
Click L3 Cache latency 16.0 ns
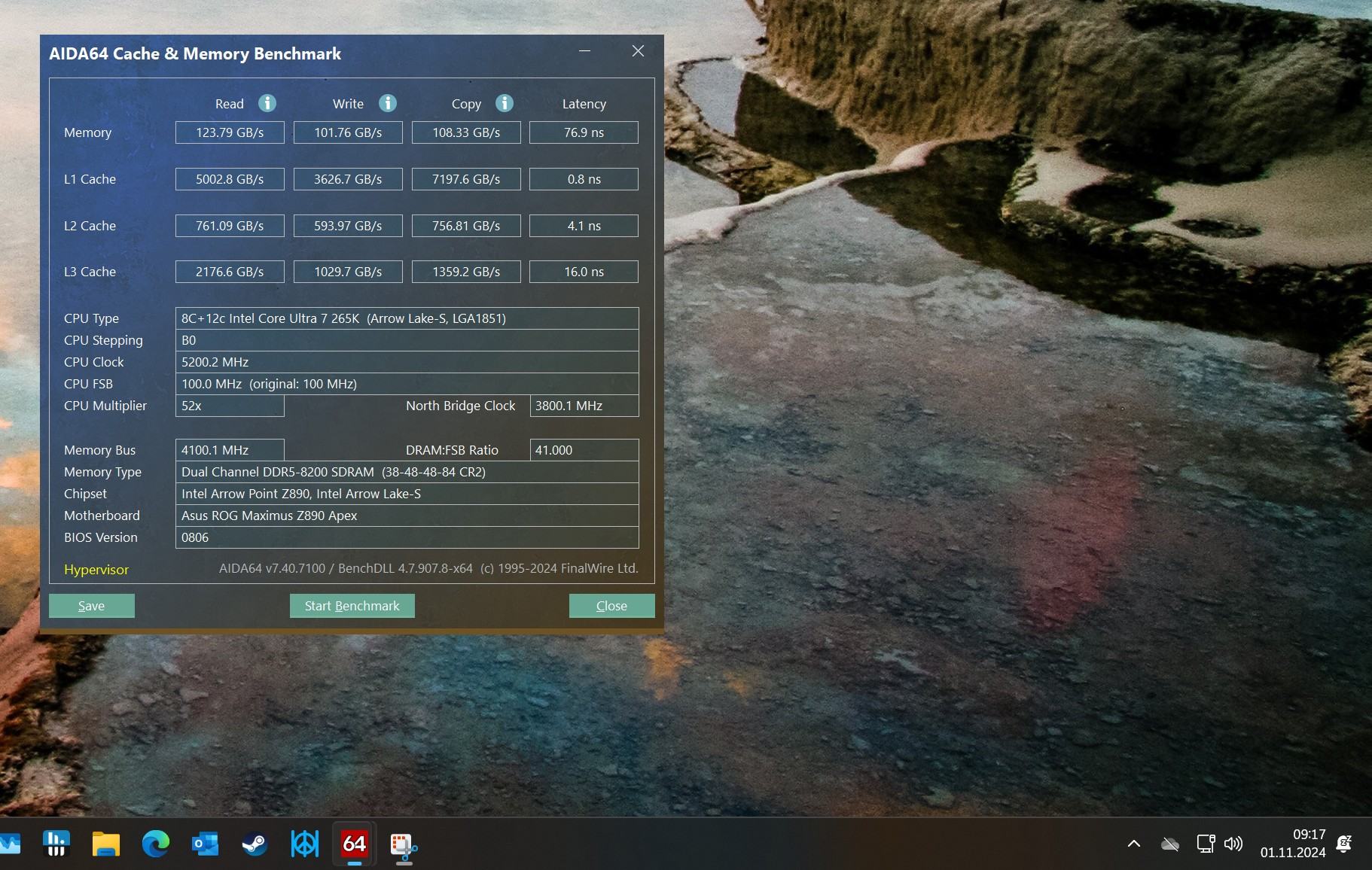[584, 272]
